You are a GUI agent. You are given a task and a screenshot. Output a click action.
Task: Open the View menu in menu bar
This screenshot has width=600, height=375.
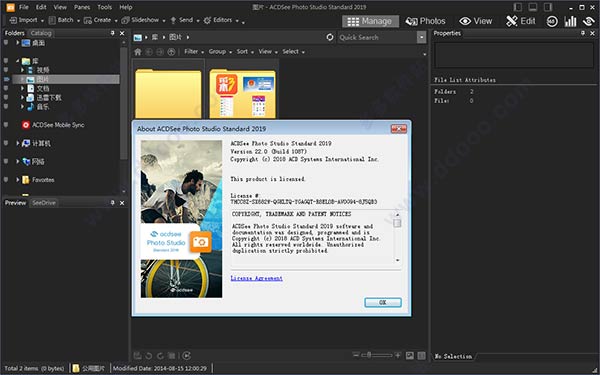pos(60,7)
